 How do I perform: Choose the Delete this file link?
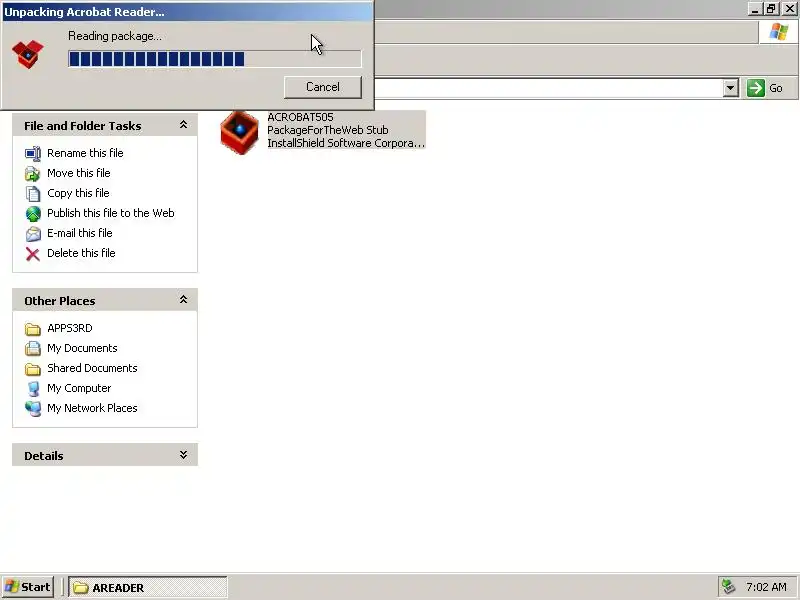[81, 253]
